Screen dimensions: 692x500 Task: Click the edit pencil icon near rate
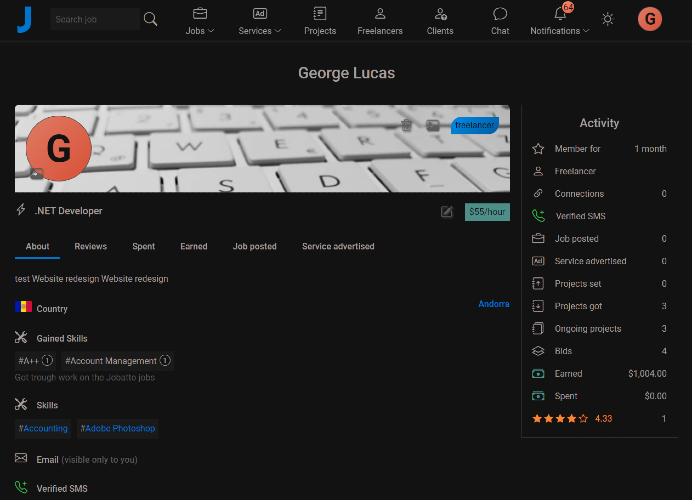447,212
